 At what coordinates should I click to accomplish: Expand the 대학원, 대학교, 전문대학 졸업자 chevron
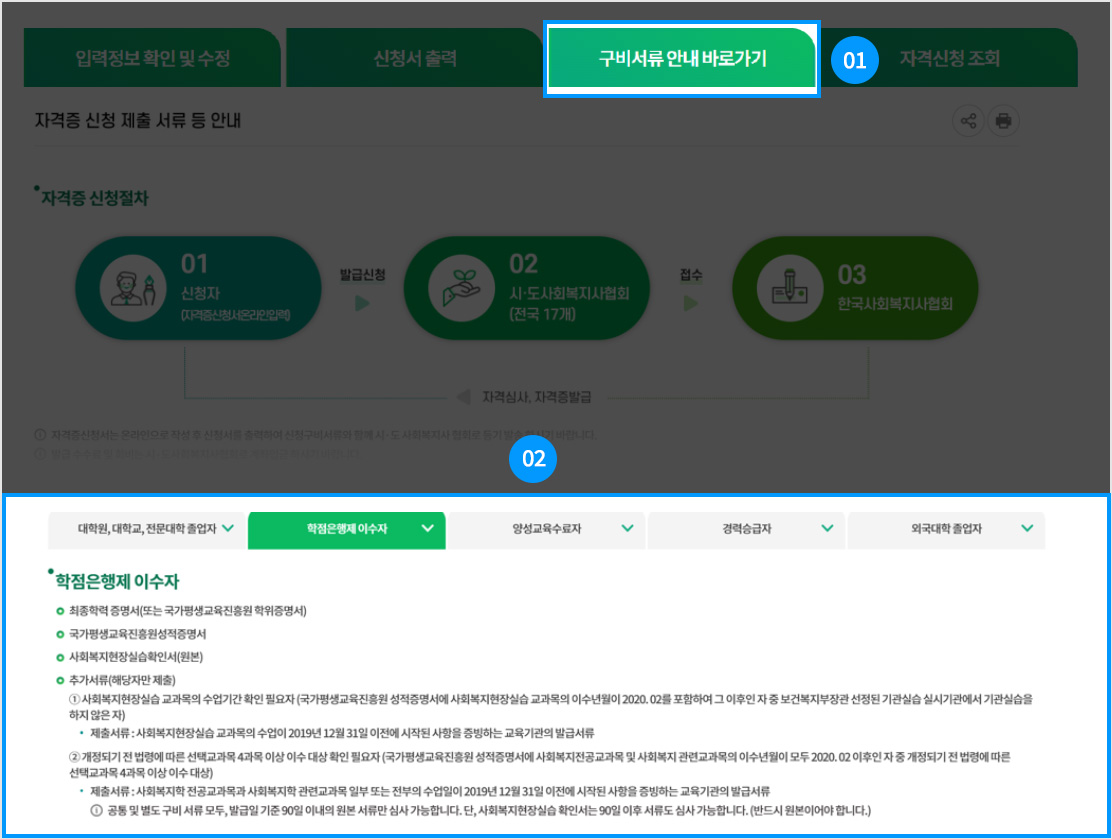[228, 529]
